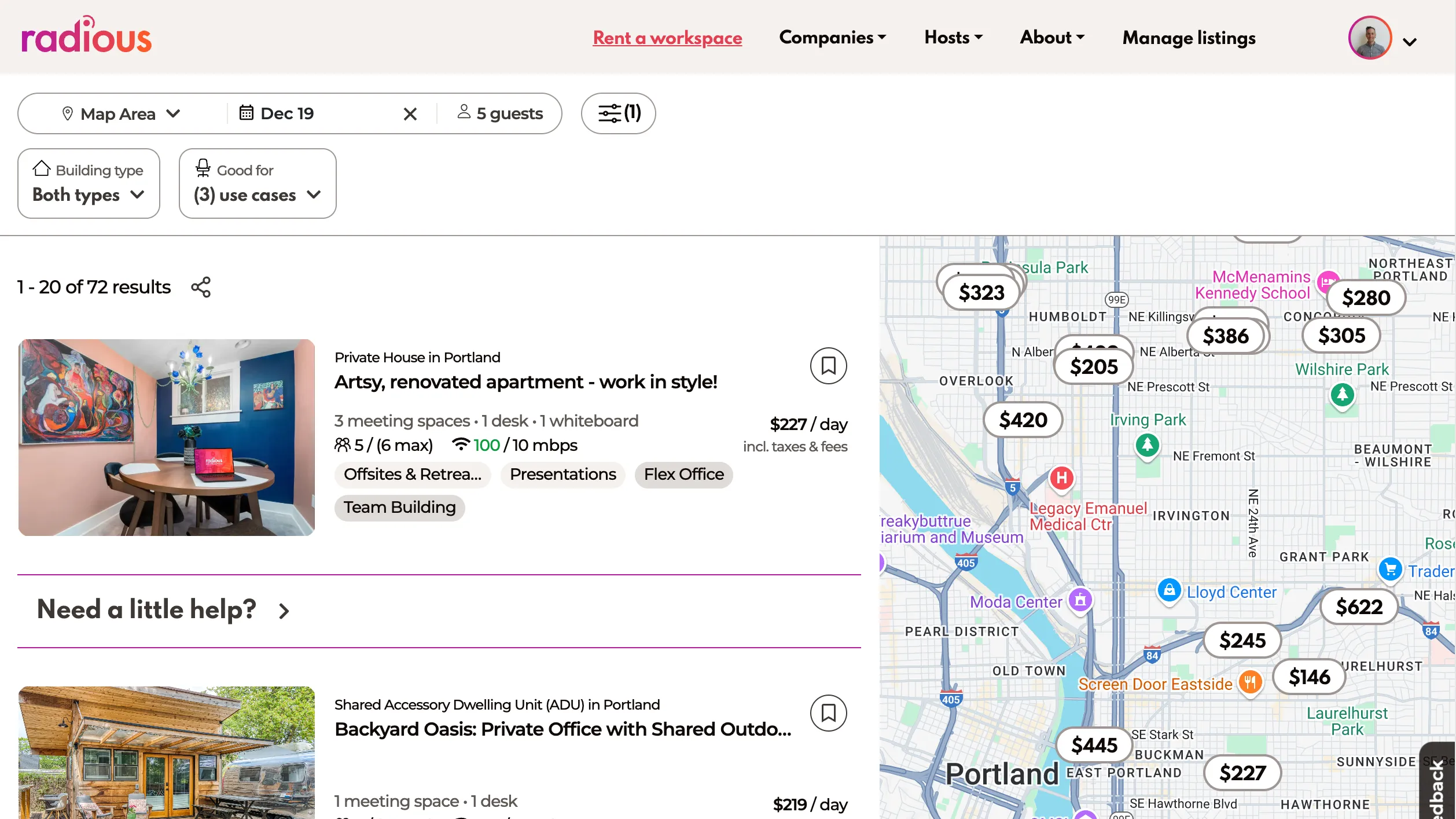Select the $205 map price marker
Viewport: 1456px width, 819px height.
coord(1094,366)
